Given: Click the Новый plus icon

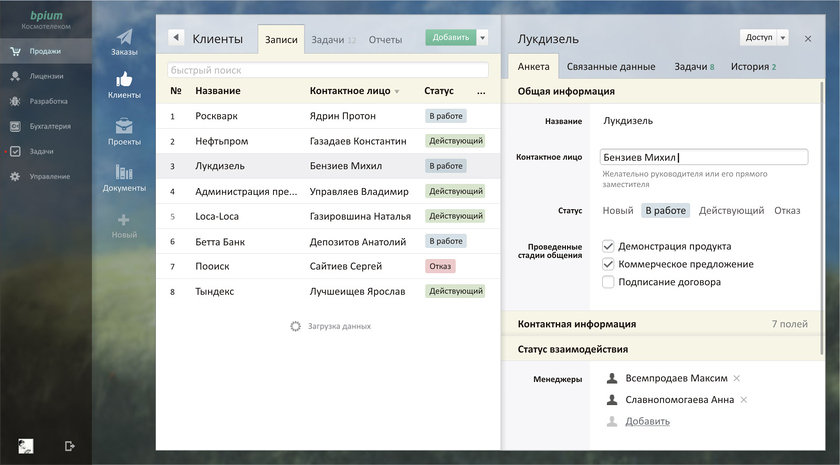Looking at the screenshot, I should (x=124, y=220).
